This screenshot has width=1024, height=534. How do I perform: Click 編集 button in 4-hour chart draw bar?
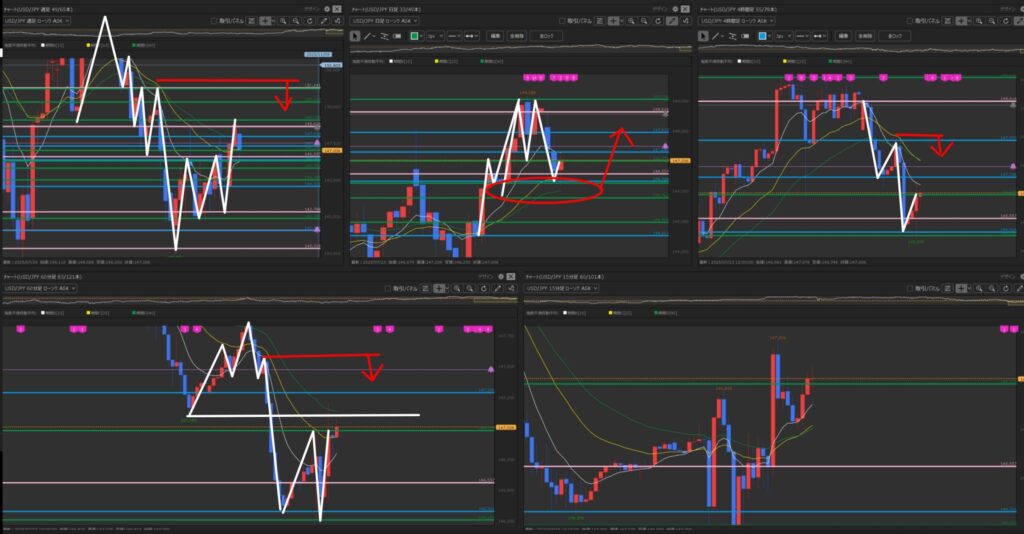(x=843, y=36)
